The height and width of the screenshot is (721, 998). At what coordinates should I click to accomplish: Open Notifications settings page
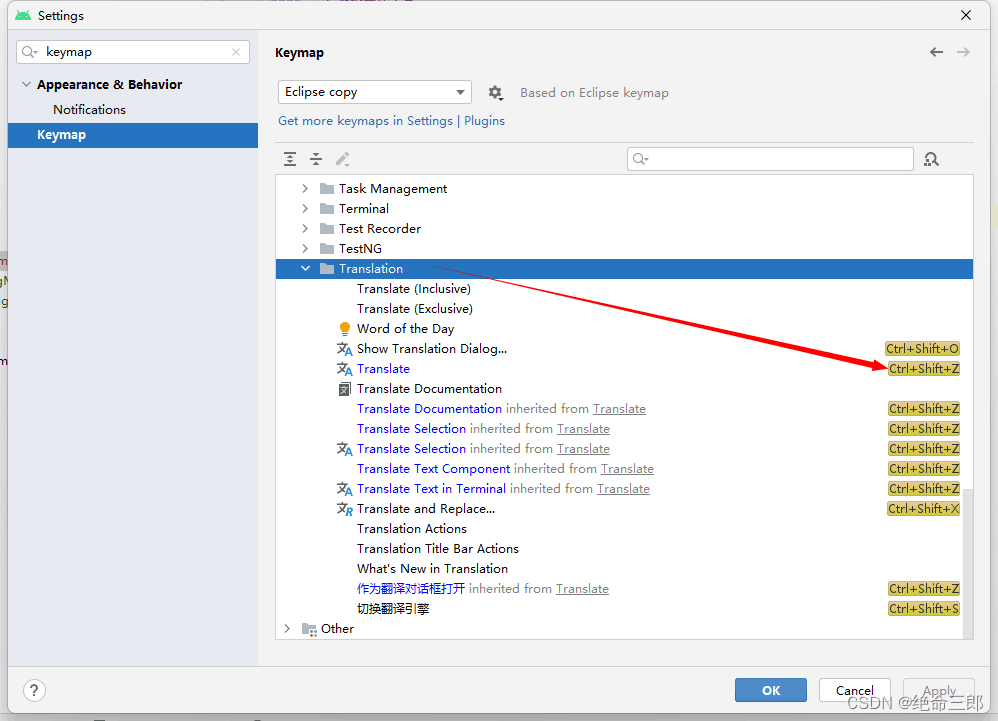click(x=90, y=109)
